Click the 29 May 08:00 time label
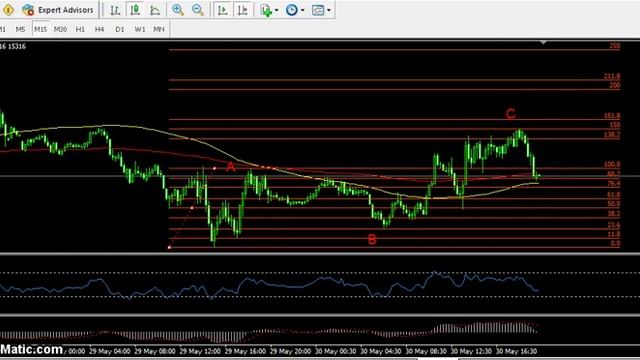The height and width of the screenshot is (360, 640). [x=155, y=351]
